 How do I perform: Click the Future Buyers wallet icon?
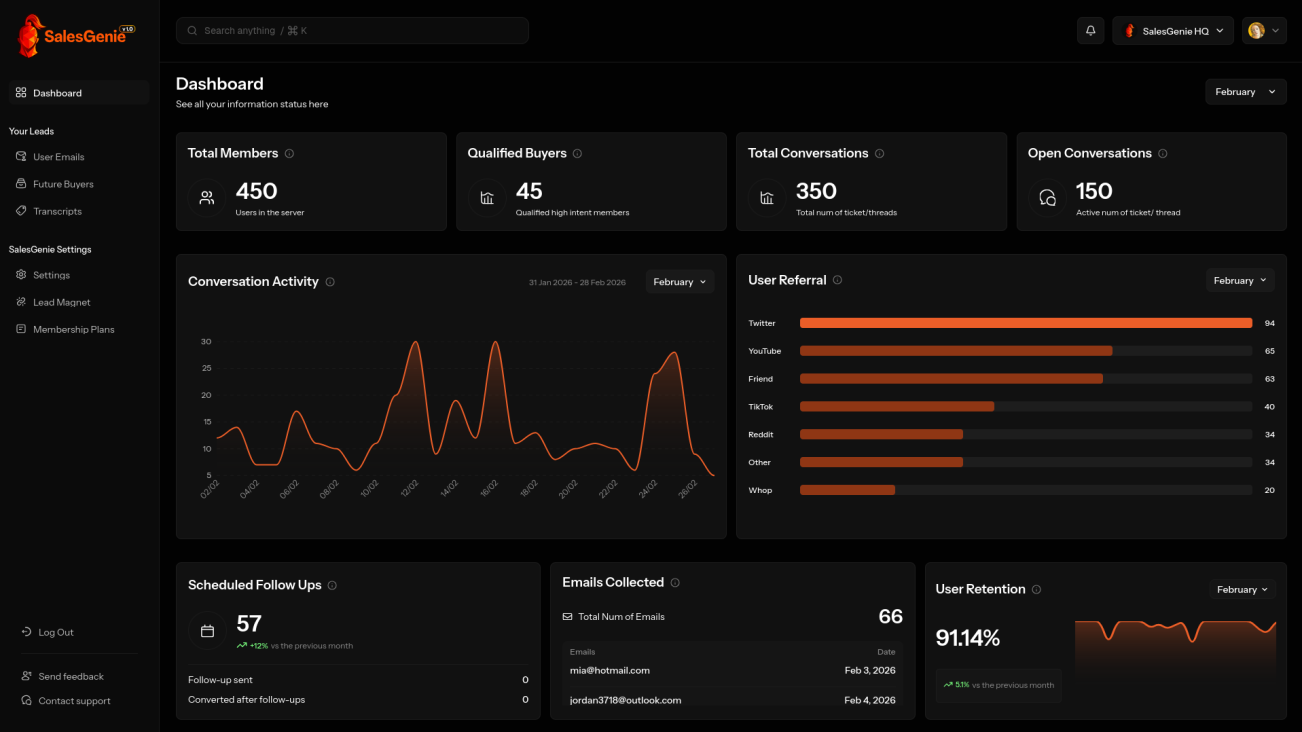22,183
